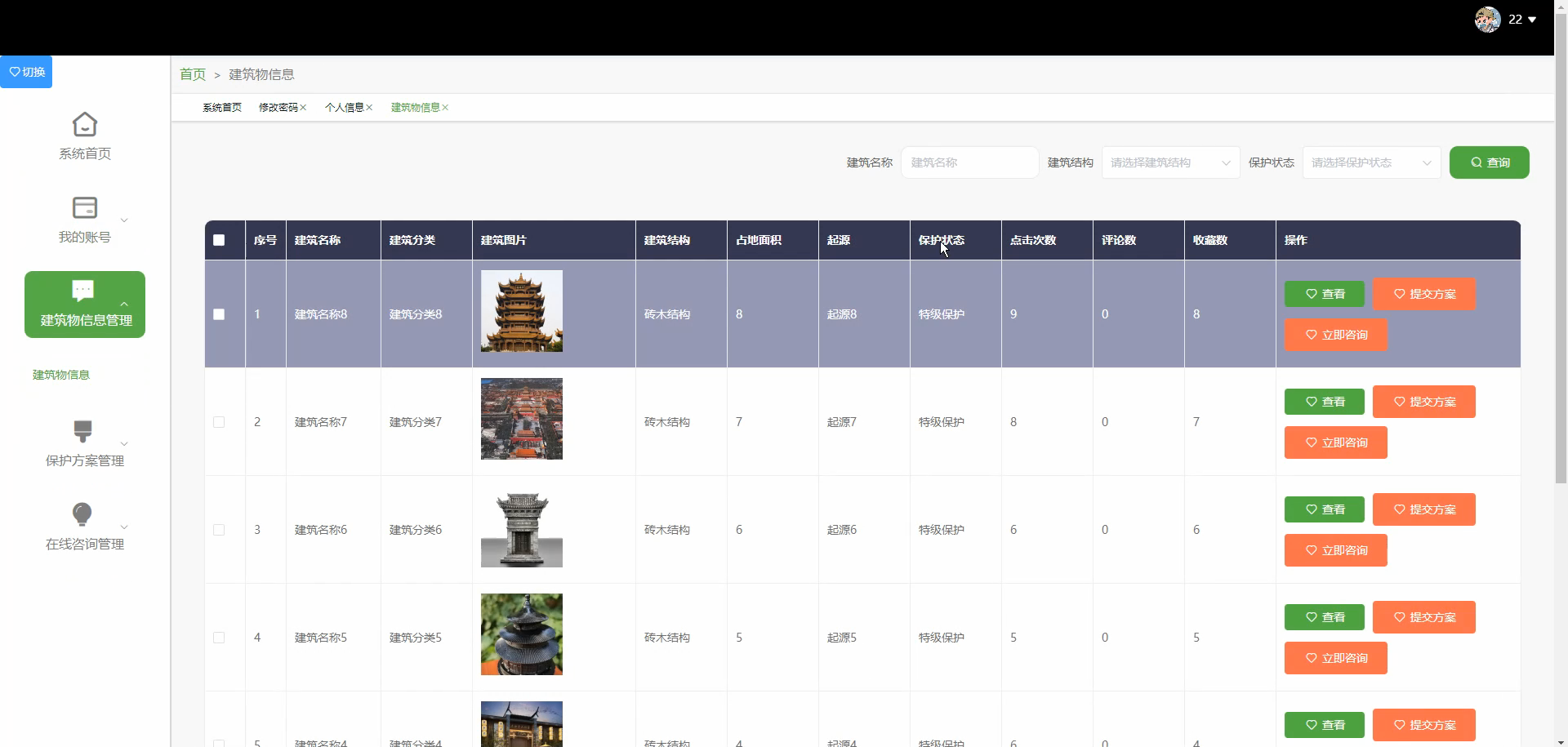Toggle select-all checkbox in table header
Image resolution: width=1568 pixels, height=747 pixels.
219,240
